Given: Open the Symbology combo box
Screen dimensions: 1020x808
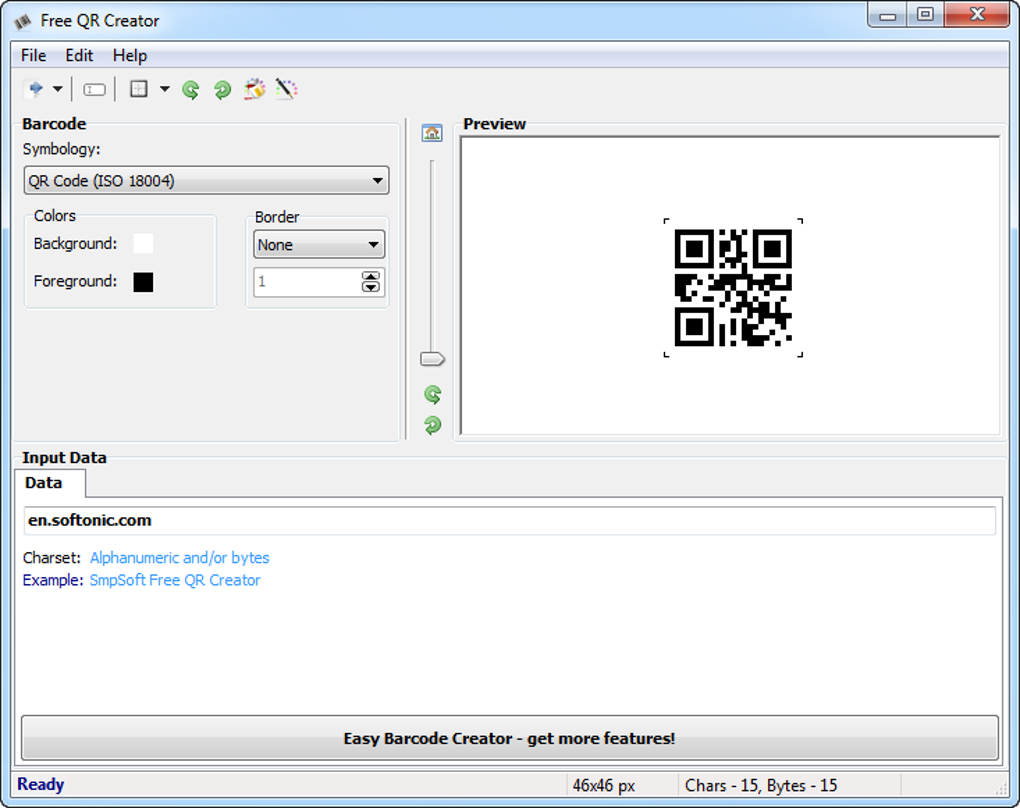Looking at the screenshot, I should coord(206,180).
